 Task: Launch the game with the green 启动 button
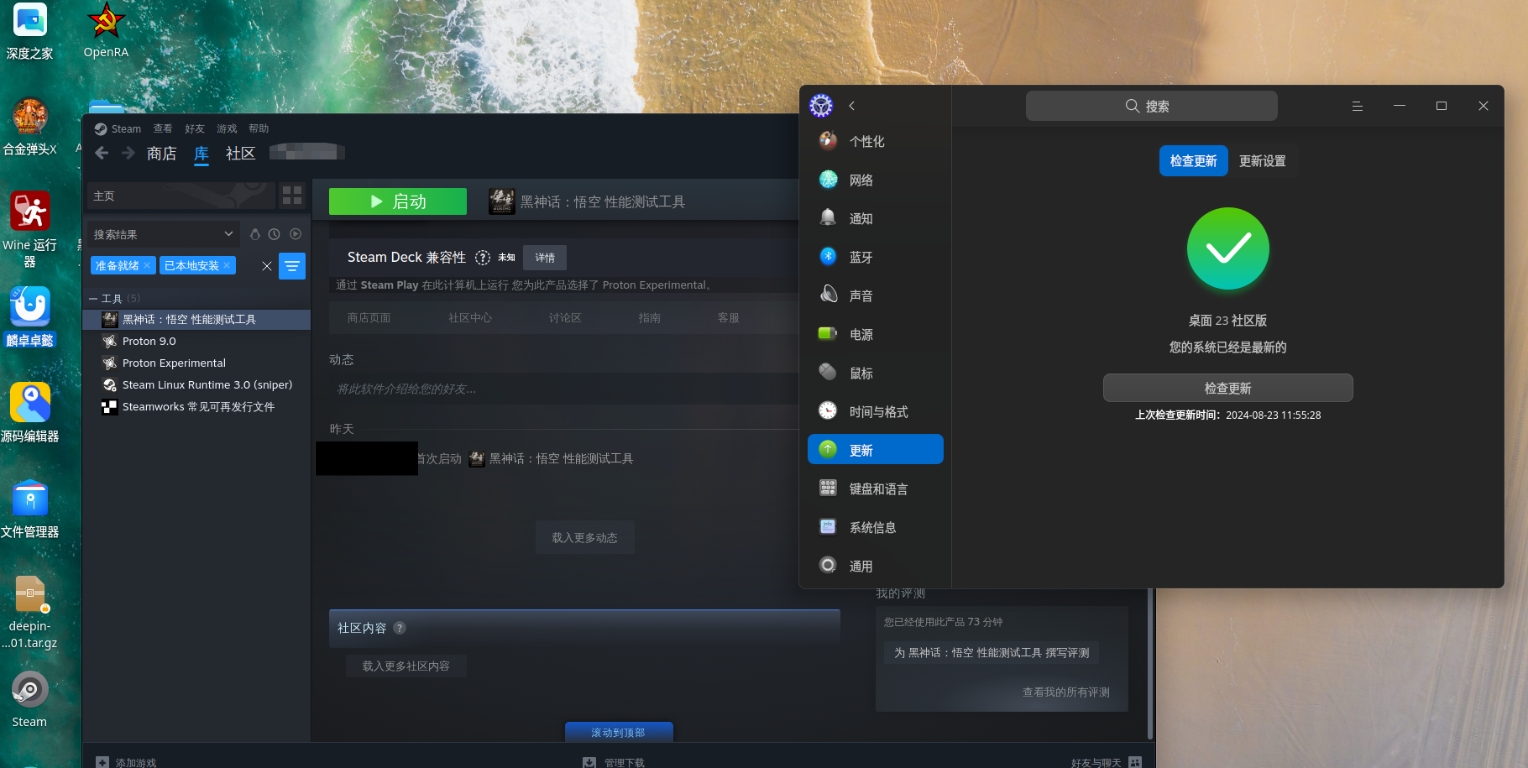[398, 201]
